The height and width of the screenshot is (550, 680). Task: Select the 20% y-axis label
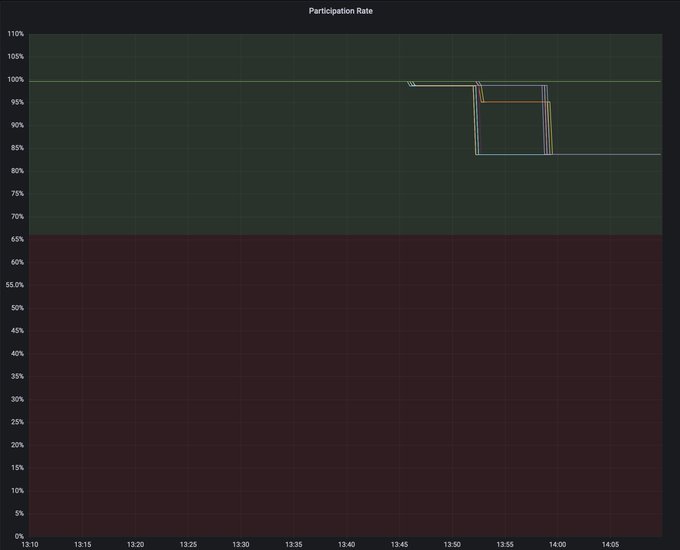point(17,445)
